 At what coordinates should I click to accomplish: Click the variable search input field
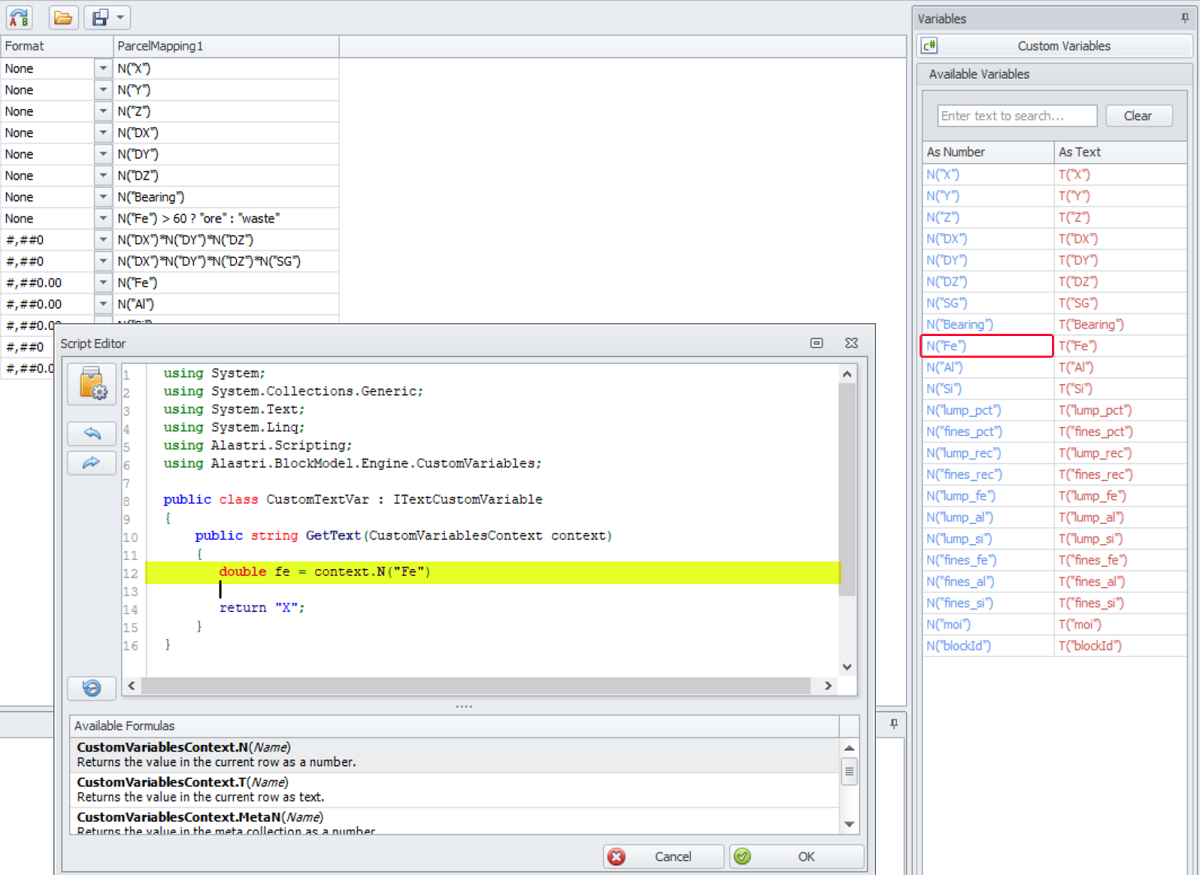point(1016,116)
